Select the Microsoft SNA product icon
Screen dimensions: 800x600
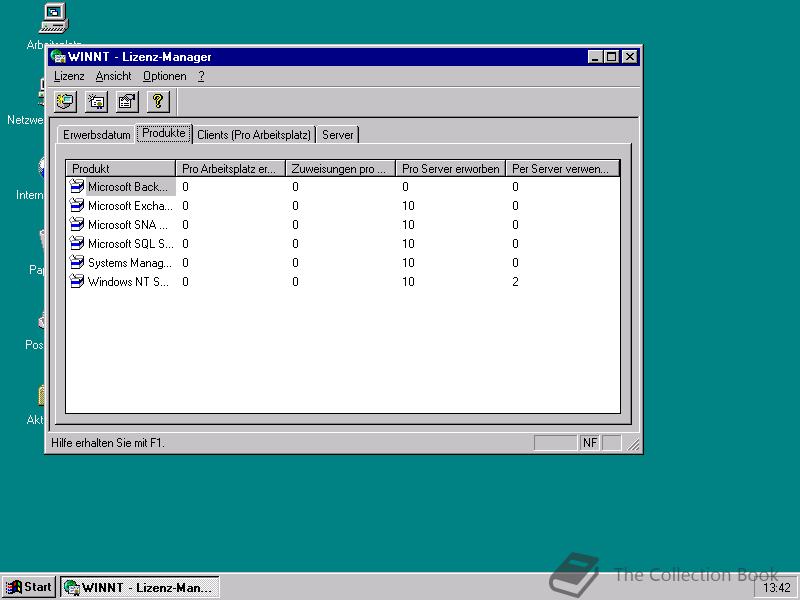tap(77, 224)
